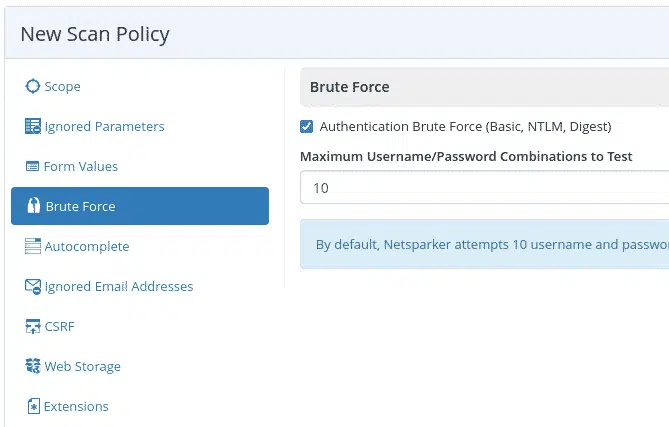This screenshot has width=669, height=427.
Task: Select the Brute Force menu item
Action: point(140,206)
